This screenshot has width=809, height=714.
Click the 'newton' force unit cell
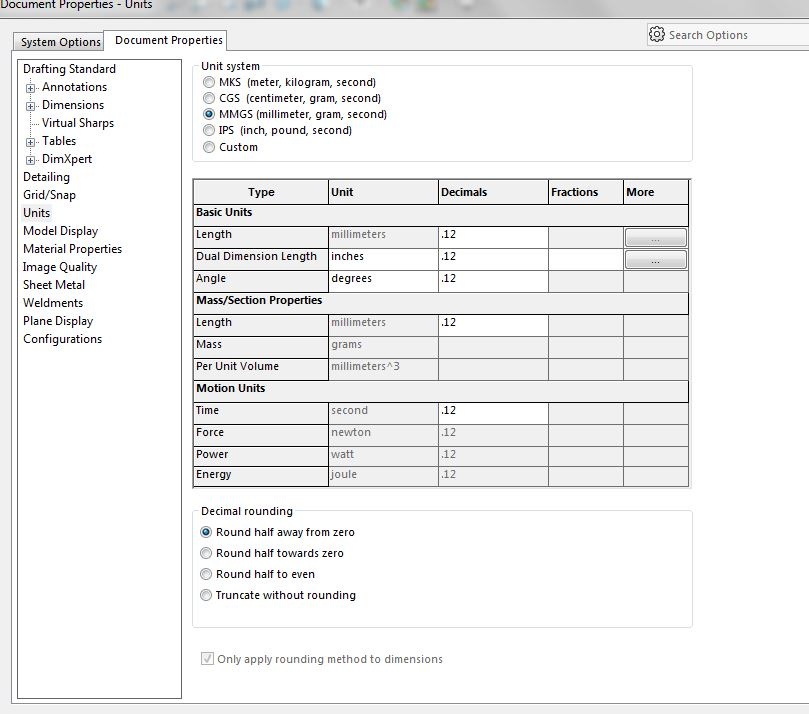(x=383, y=435)
